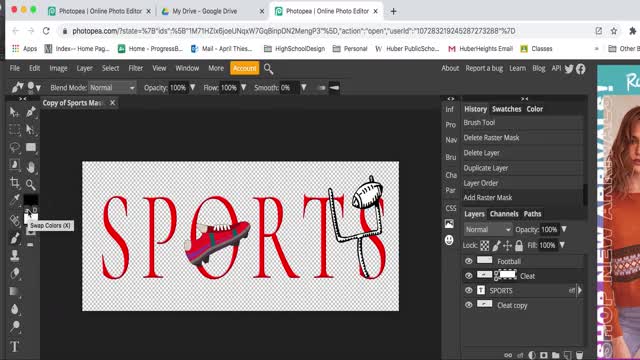Select the Type tool
640x360 pixels.
tap(15, 346)
